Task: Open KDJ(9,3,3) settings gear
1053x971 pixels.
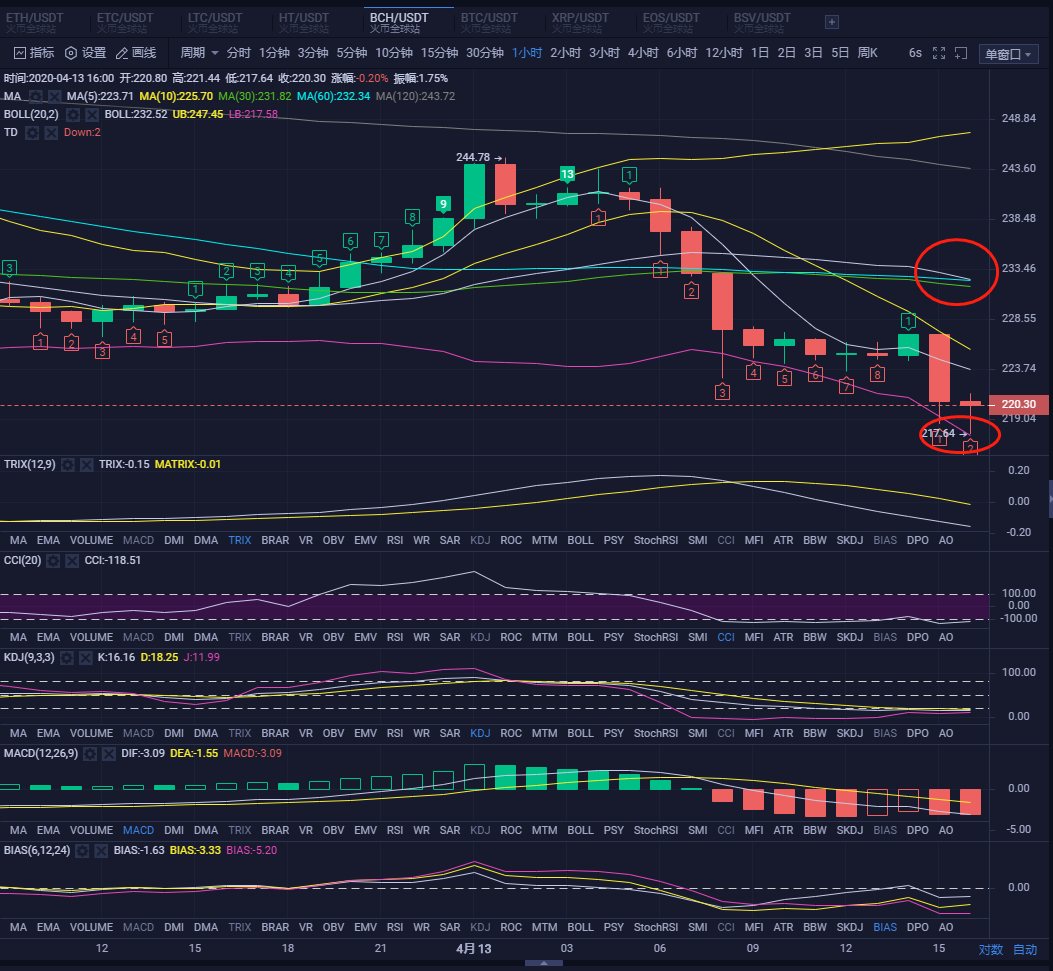Action: [66, 658]
